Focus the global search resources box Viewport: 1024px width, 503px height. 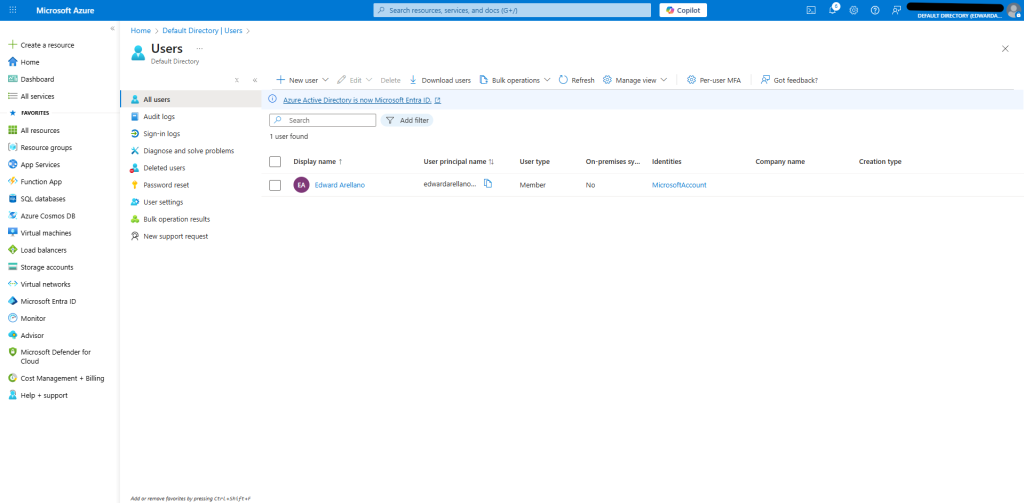click(x=512, y=10)
